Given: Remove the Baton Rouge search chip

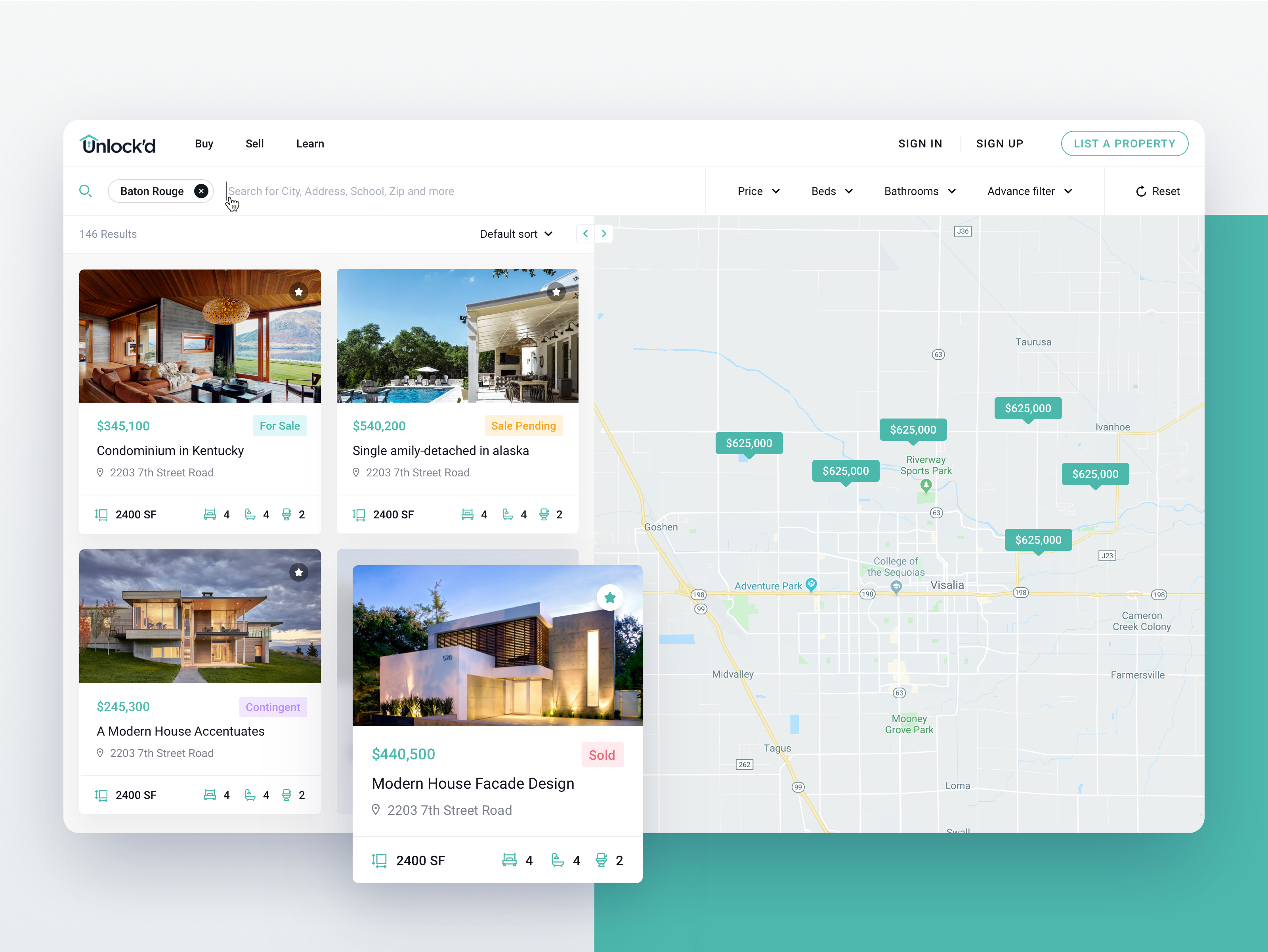Looking at the screenshot, I should point(201,191).
